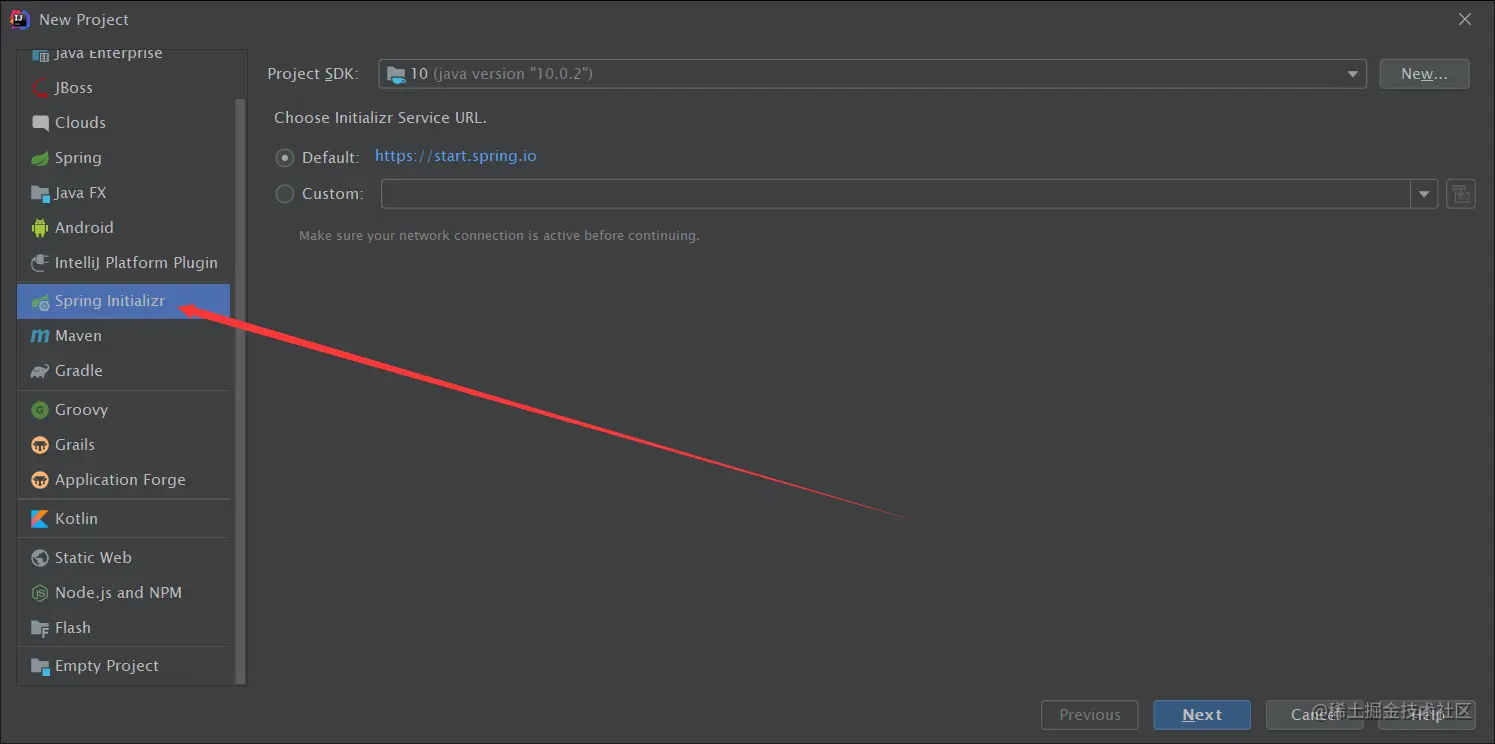Image resolution: width=1495 pixels, height=744 pixels.
Task: Choose Application Forge project type
Action: (x=124, y=480)
